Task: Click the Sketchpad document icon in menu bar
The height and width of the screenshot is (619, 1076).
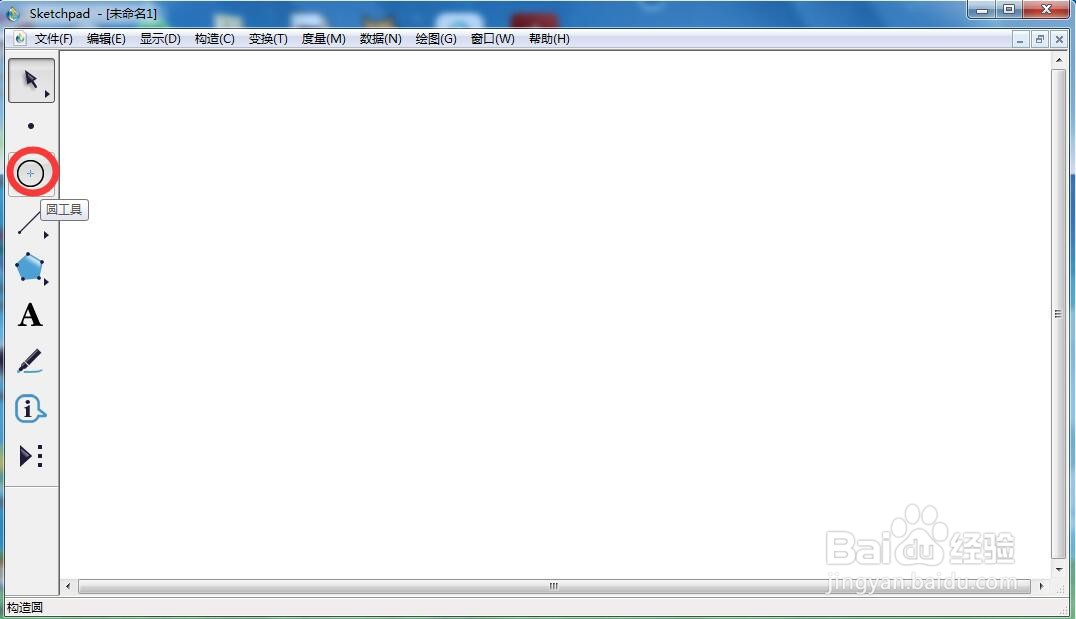Action: coord(20,38)
